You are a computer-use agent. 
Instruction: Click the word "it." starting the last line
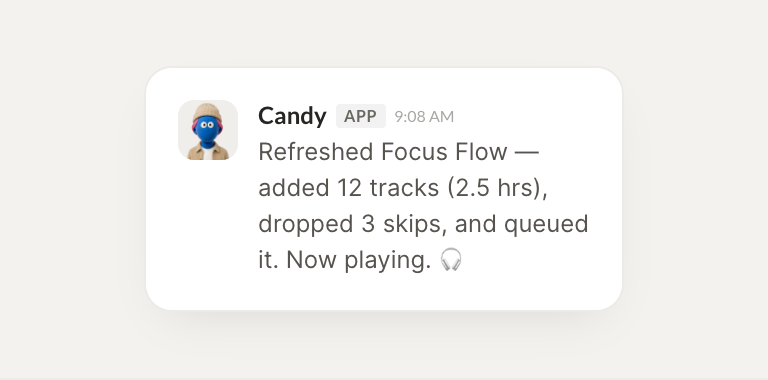(268, 260)
